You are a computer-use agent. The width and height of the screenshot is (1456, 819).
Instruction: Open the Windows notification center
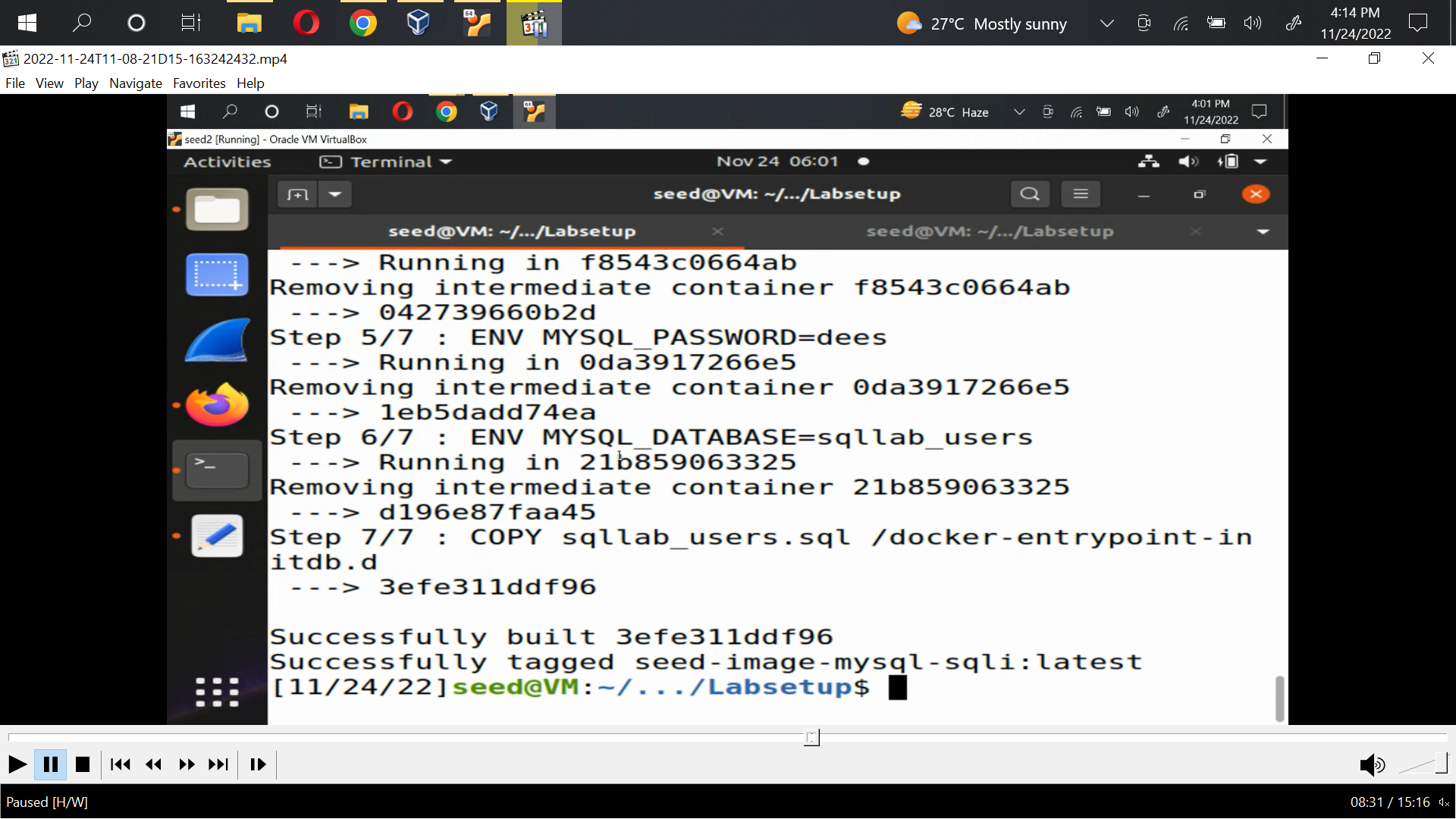click(1417, 24)
